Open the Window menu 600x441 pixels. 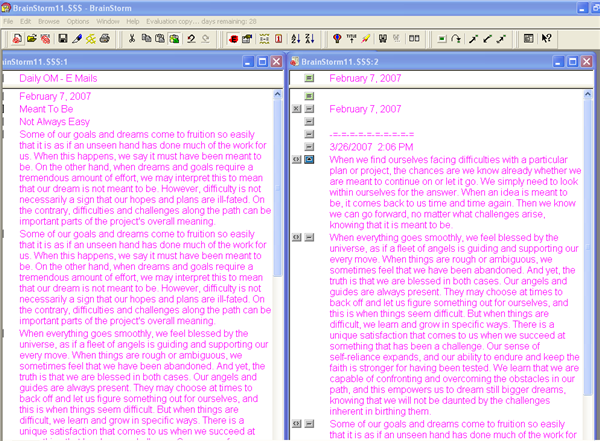(x=108, y=21)
